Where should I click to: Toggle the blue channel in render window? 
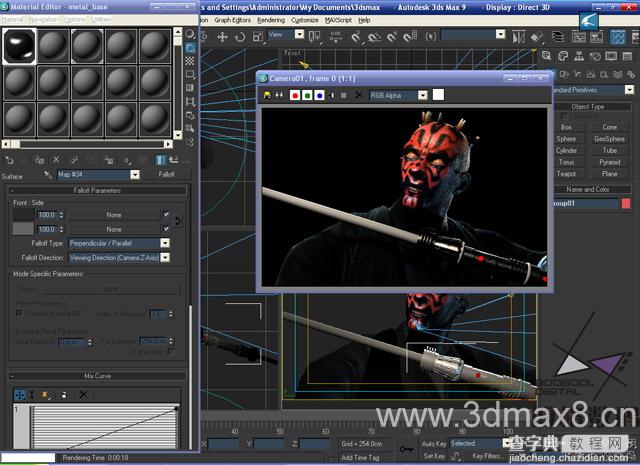pos(320,95)
